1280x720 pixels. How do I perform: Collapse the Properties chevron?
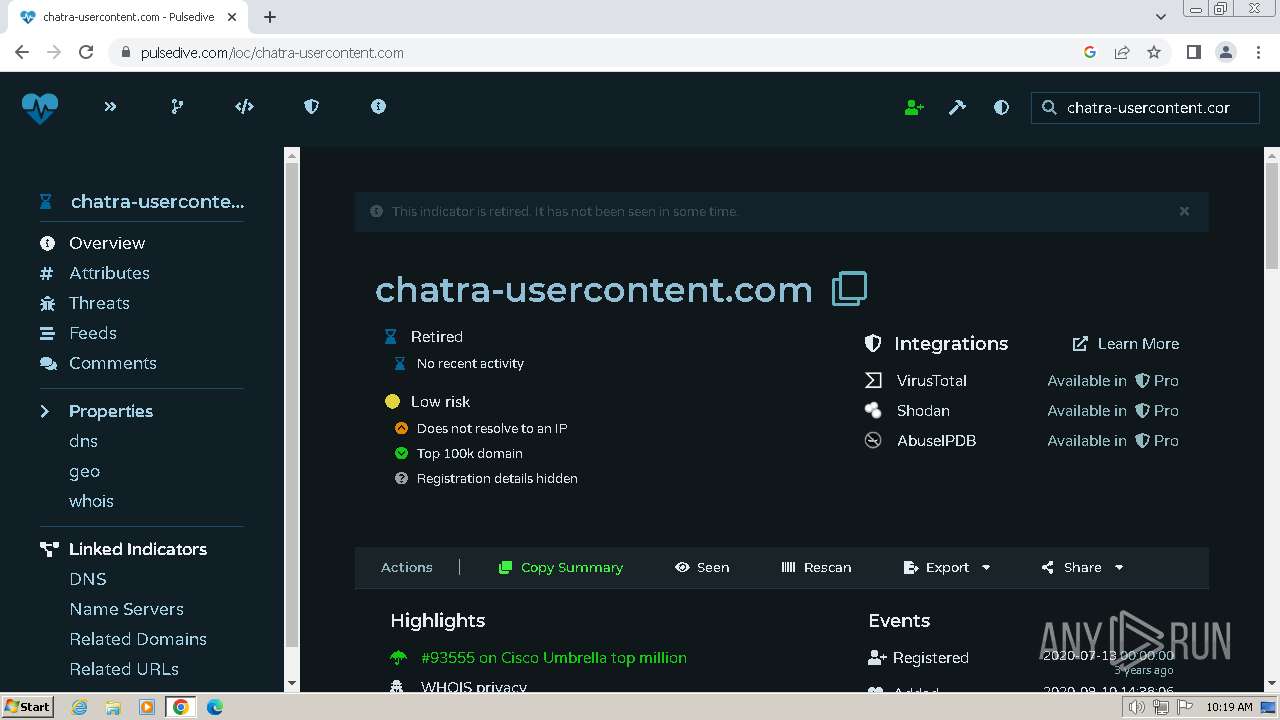[x=45, y=411]
